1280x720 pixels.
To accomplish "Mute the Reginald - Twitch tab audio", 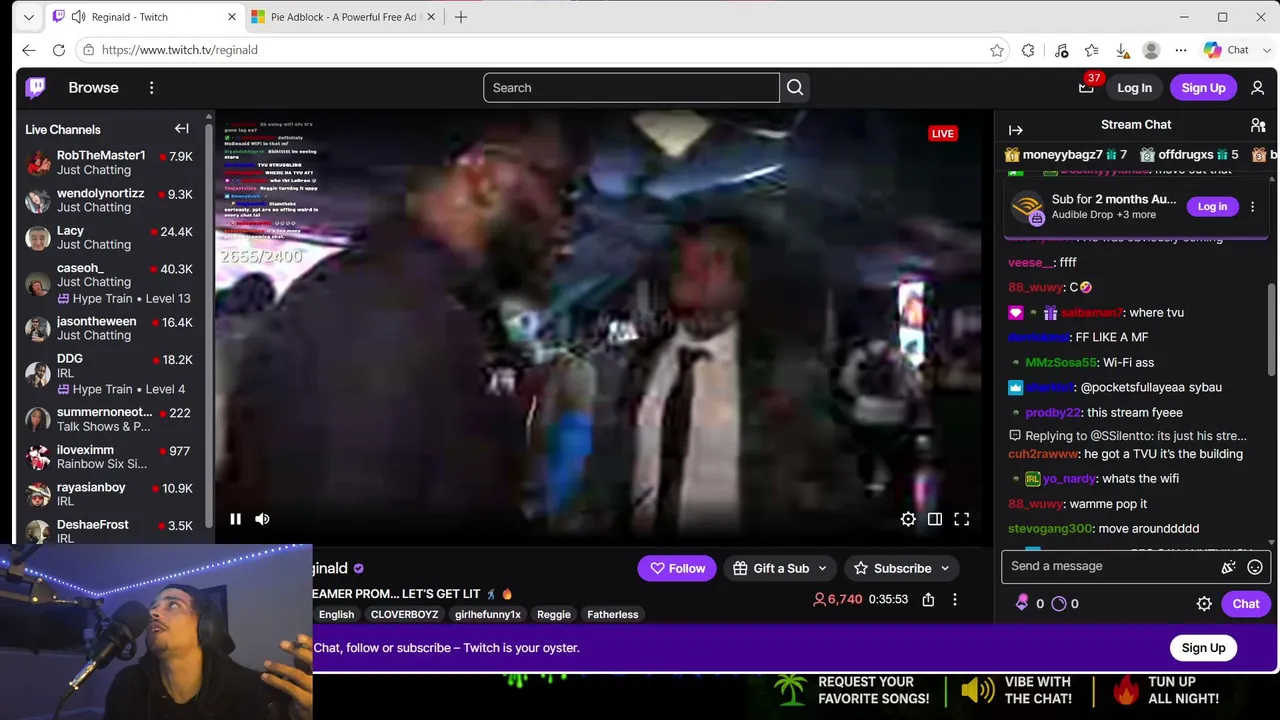I will (78, 17).
